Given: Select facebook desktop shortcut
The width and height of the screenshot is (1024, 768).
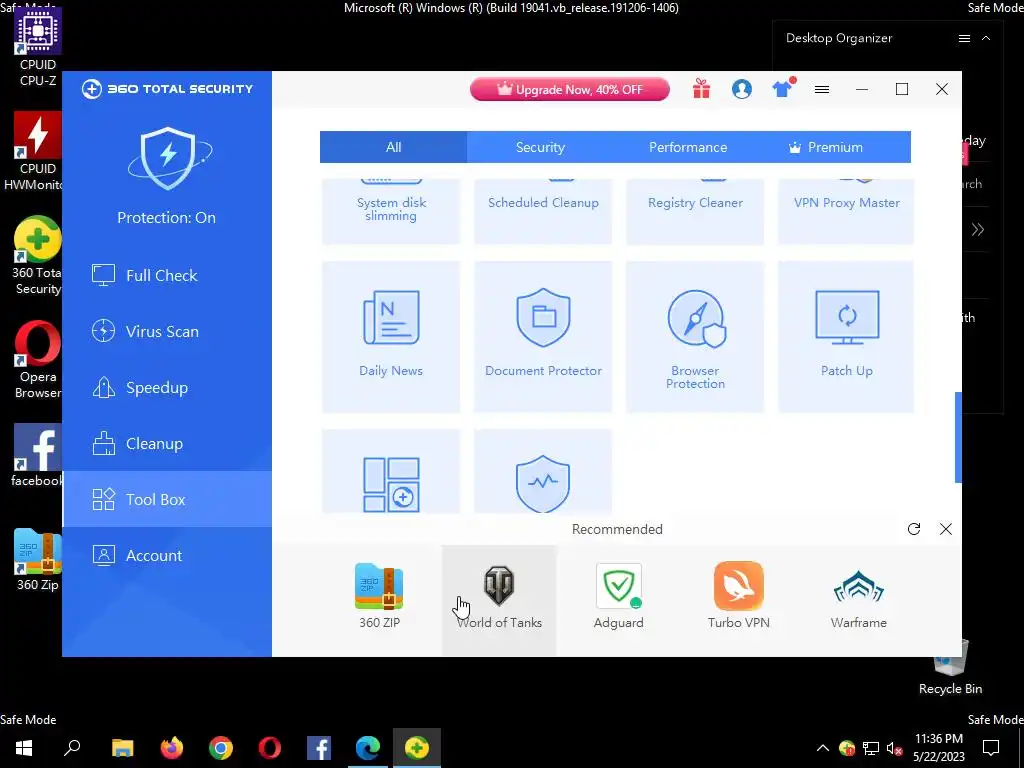Looking at the screenshot, I should (x=37, y=456).
